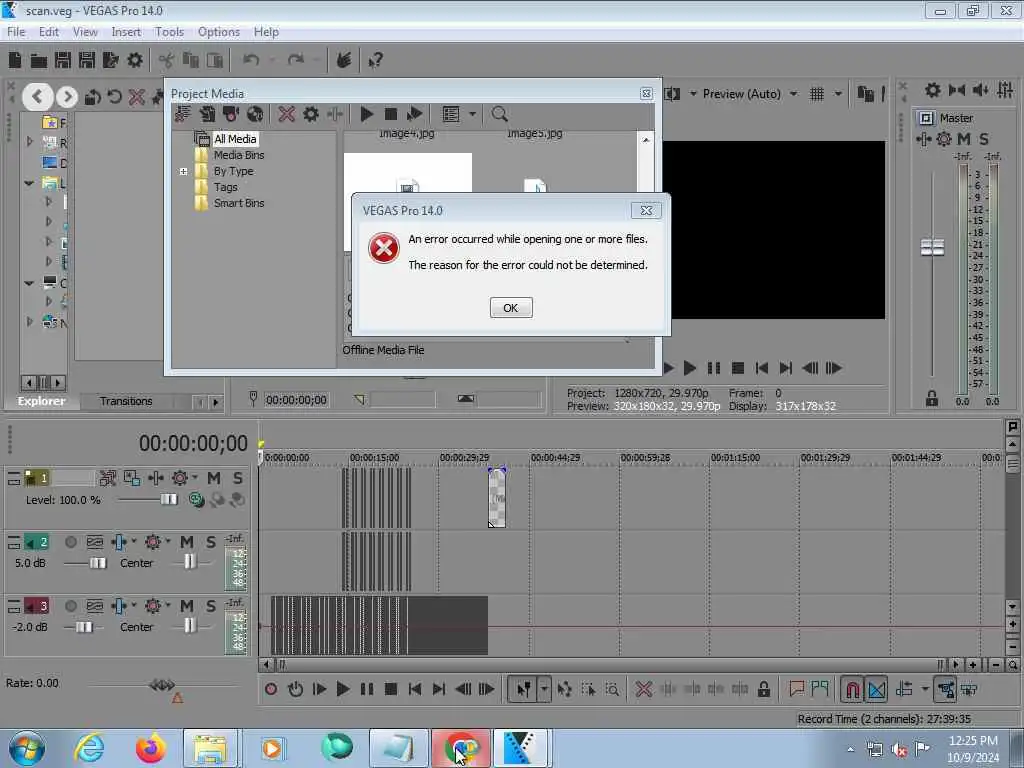Click the preview window Play button
Image resolution: width=1024 pixels, height=768 pixels.
pyautogui.click(x=690, y=368)
